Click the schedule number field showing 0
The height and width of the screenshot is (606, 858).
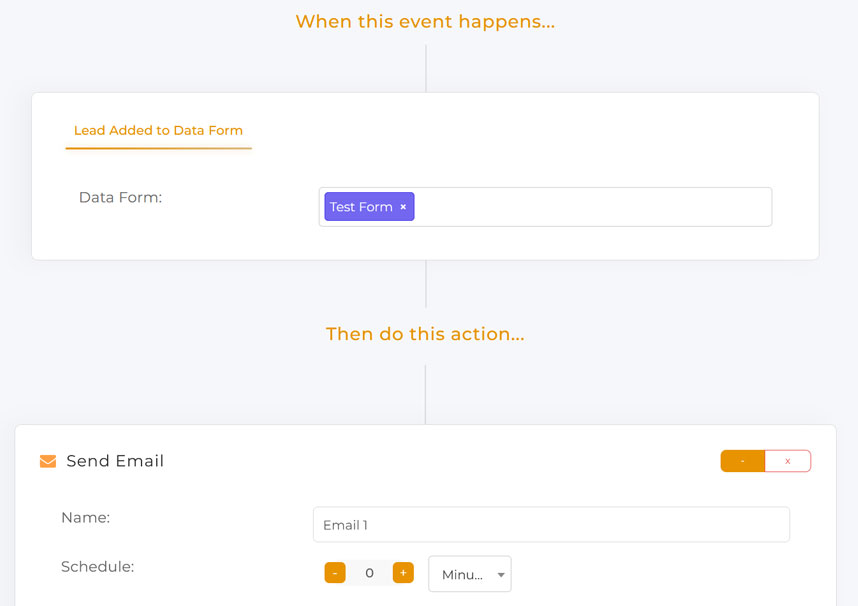click(369, 573)
